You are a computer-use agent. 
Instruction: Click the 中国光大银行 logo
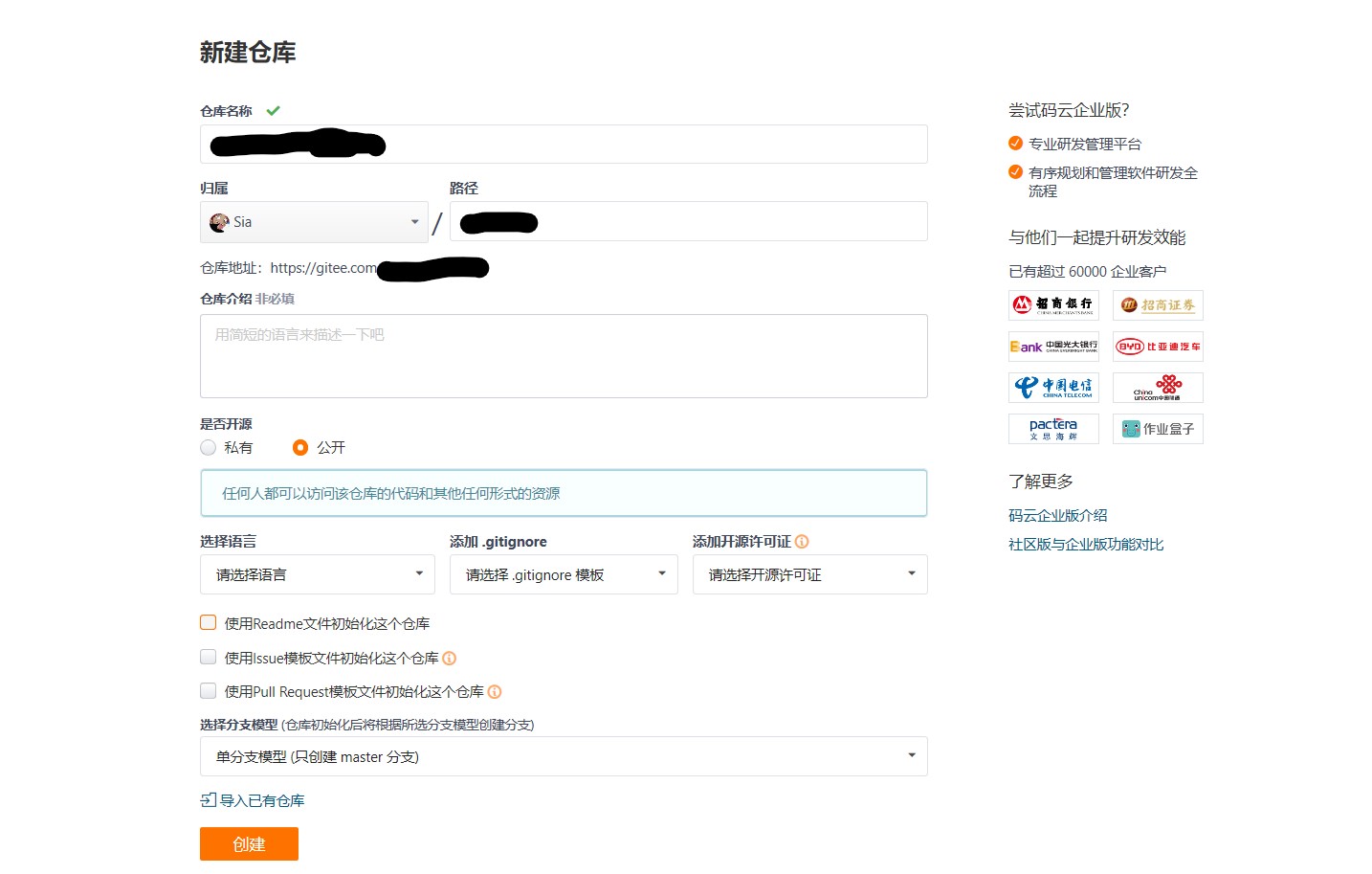coord(1053,347)
